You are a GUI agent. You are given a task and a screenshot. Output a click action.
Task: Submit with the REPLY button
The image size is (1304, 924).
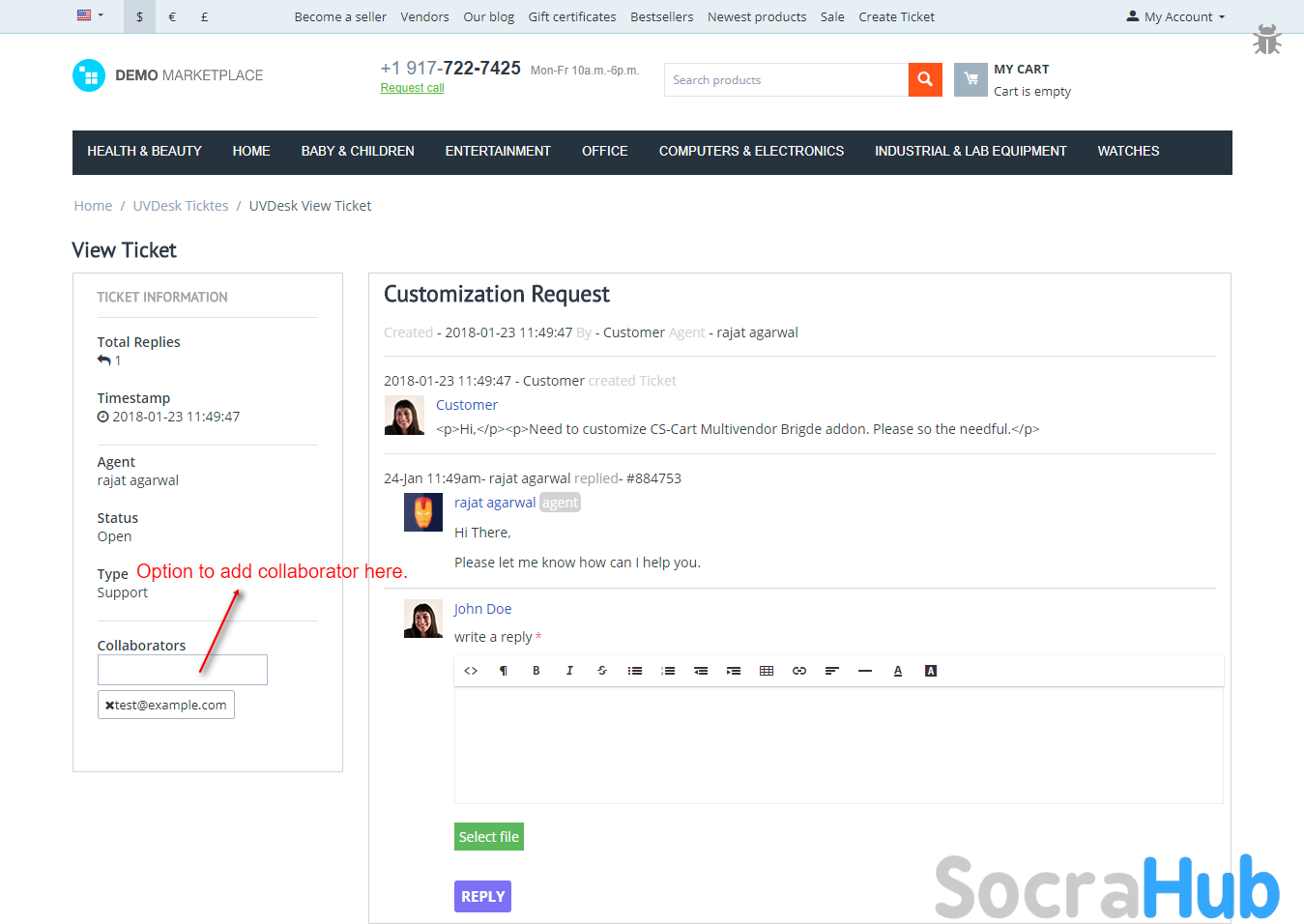click(482, 897)
